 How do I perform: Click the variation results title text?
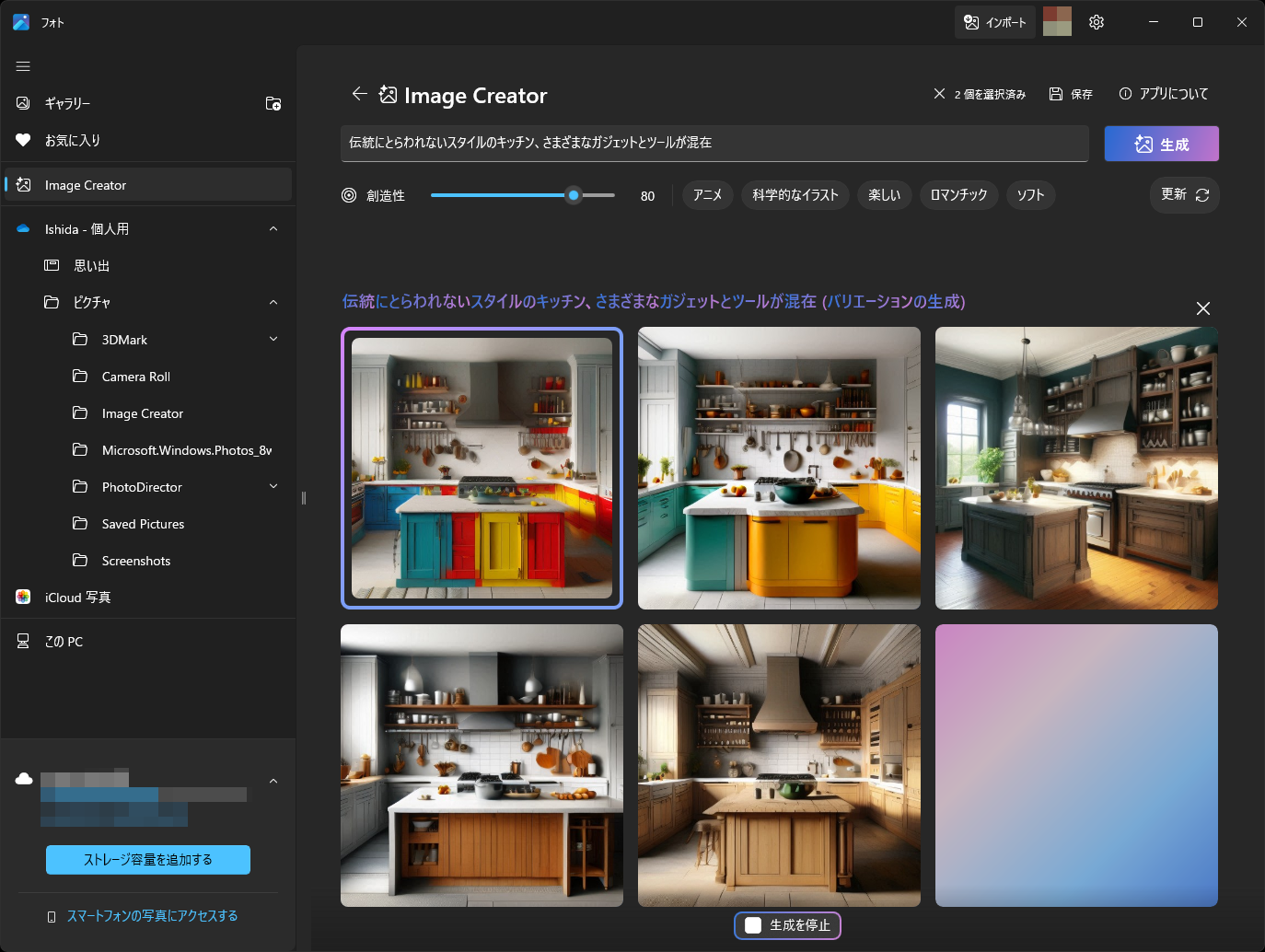(654, 302)
